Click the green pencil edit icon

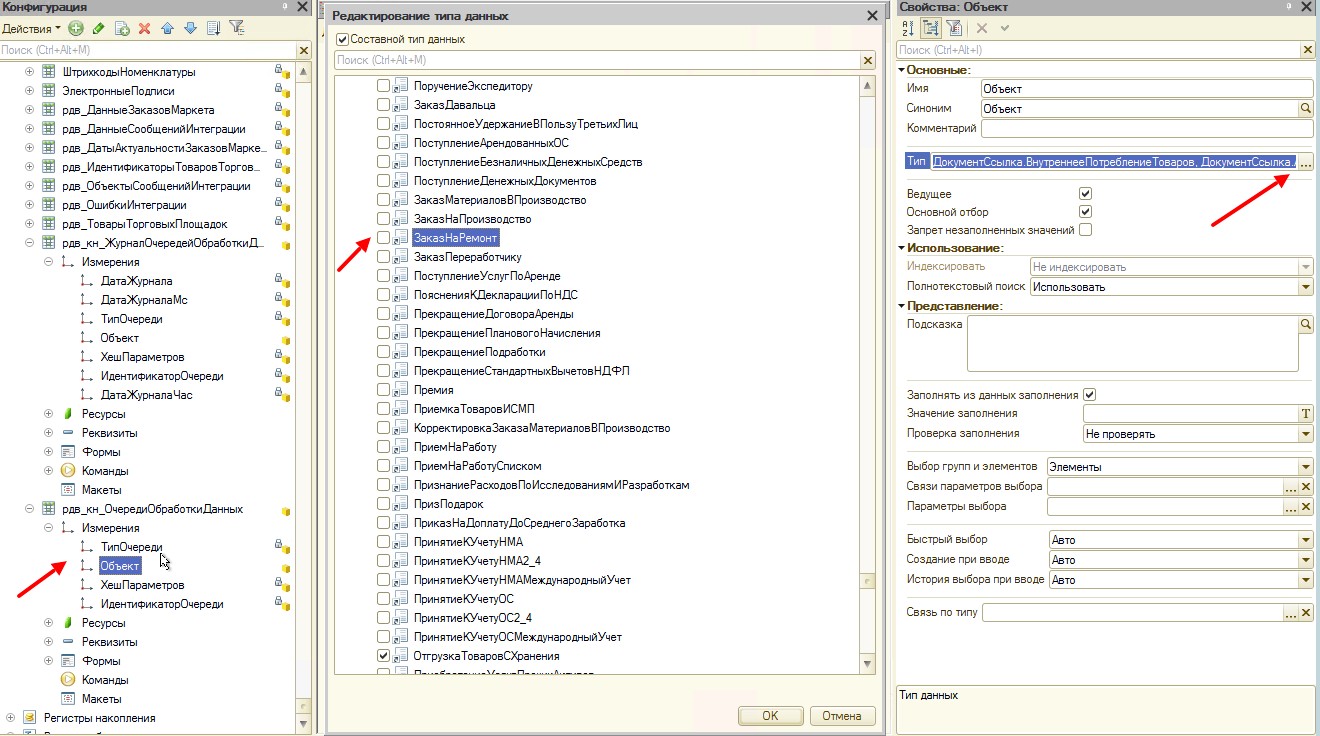pyautogui.click(x=99, y=28)
